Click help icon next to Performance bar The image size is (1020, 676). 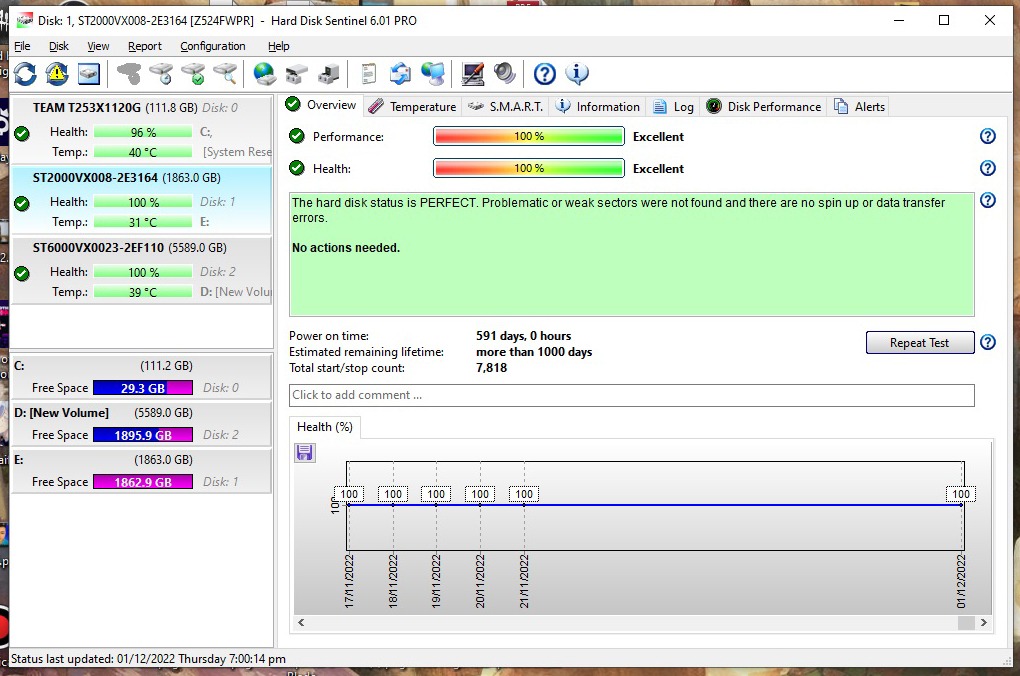[988, 137]
